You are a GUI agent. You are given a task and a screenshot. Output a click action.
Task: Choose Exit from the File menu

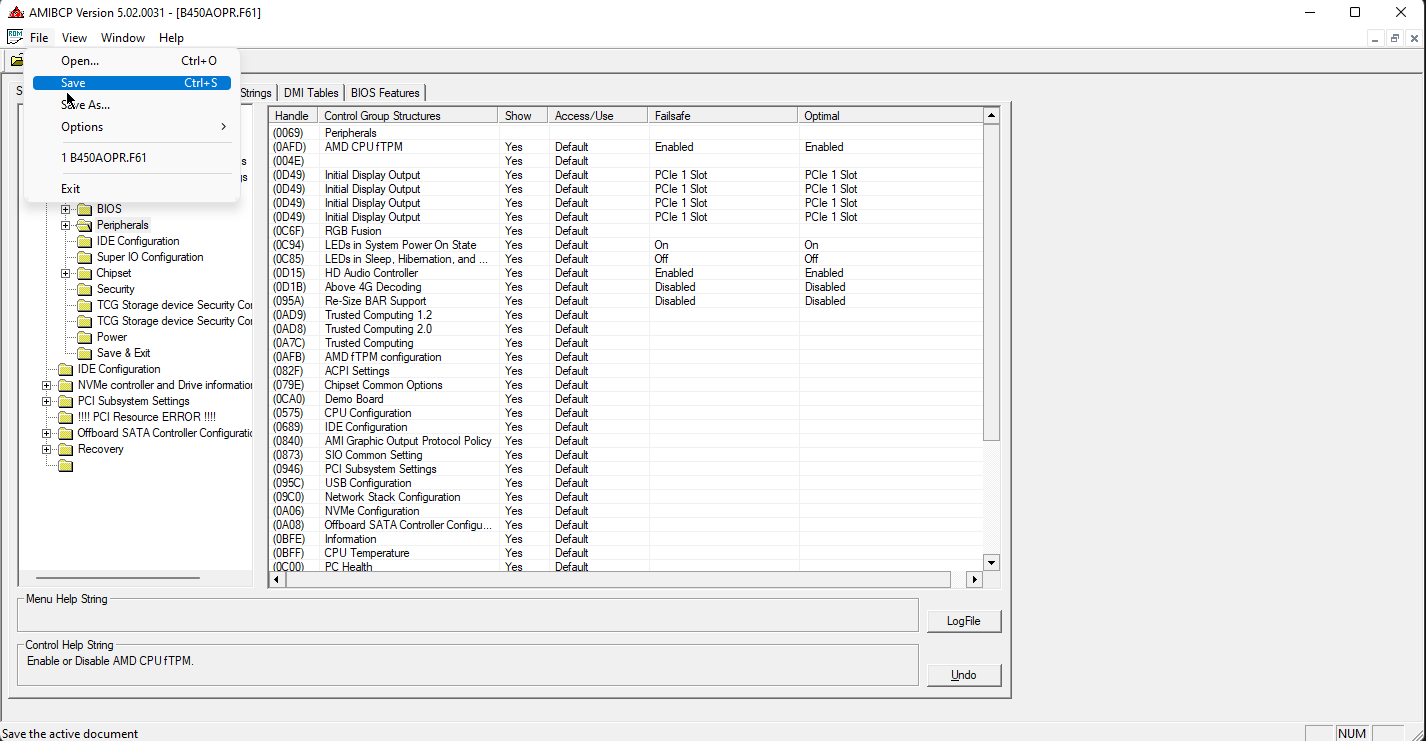132,189
